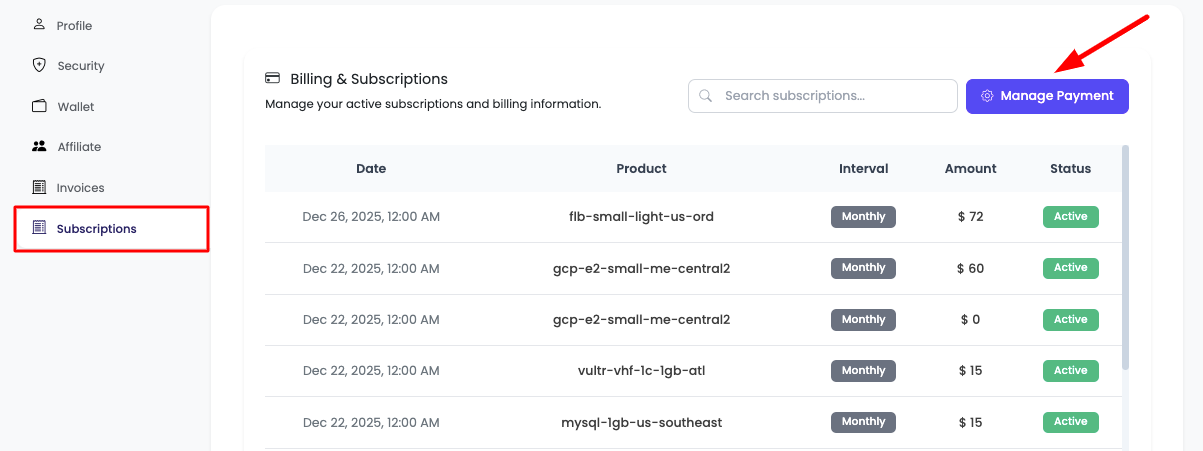Click gcp-e2-small-me-central2 in the $ 60 row
Viewport: 1203px width, 451px height.
641,268
